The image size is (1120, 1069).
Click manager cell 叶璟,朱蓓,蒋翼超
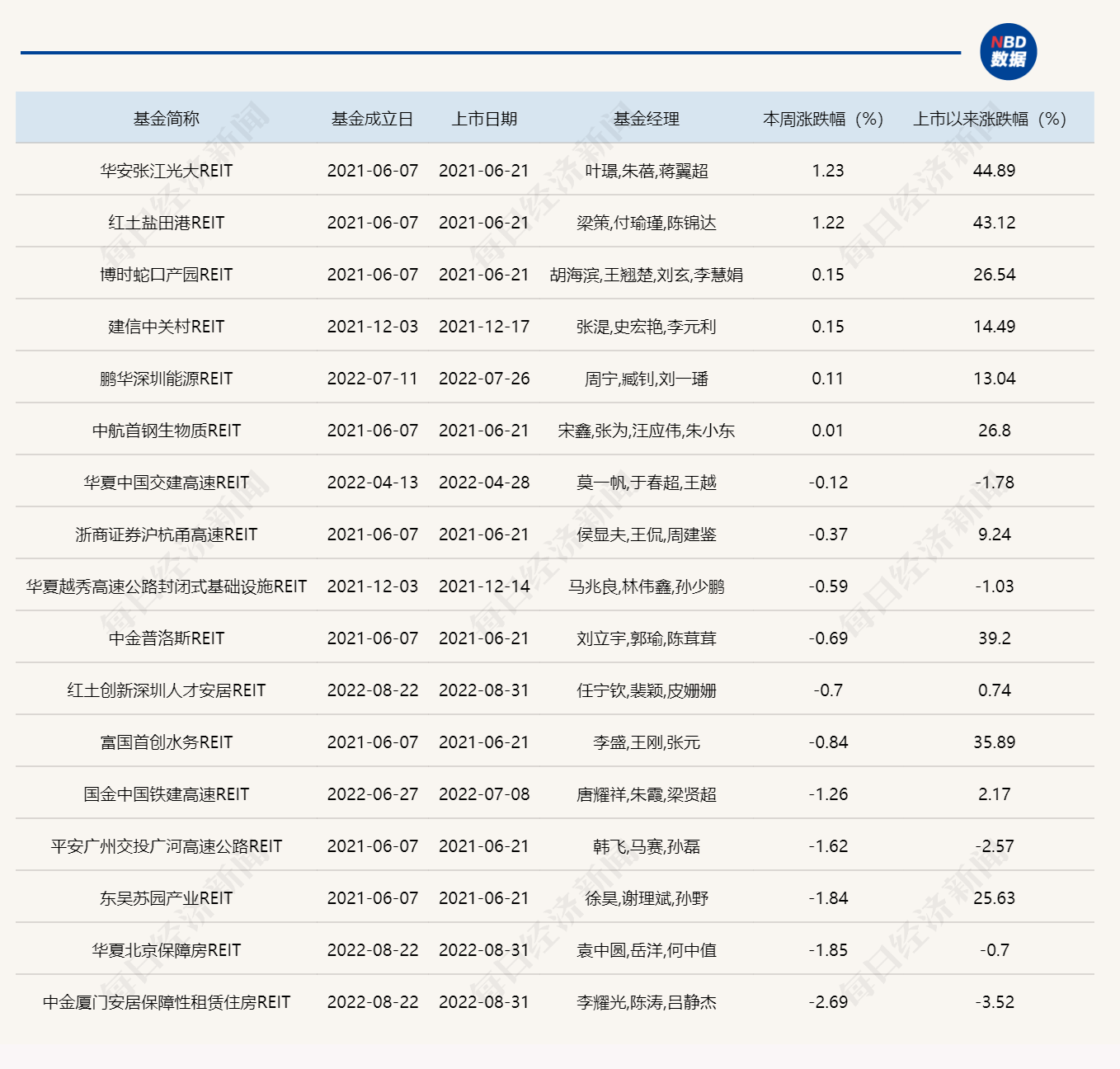pyautogui.click(x=647, y=171)
